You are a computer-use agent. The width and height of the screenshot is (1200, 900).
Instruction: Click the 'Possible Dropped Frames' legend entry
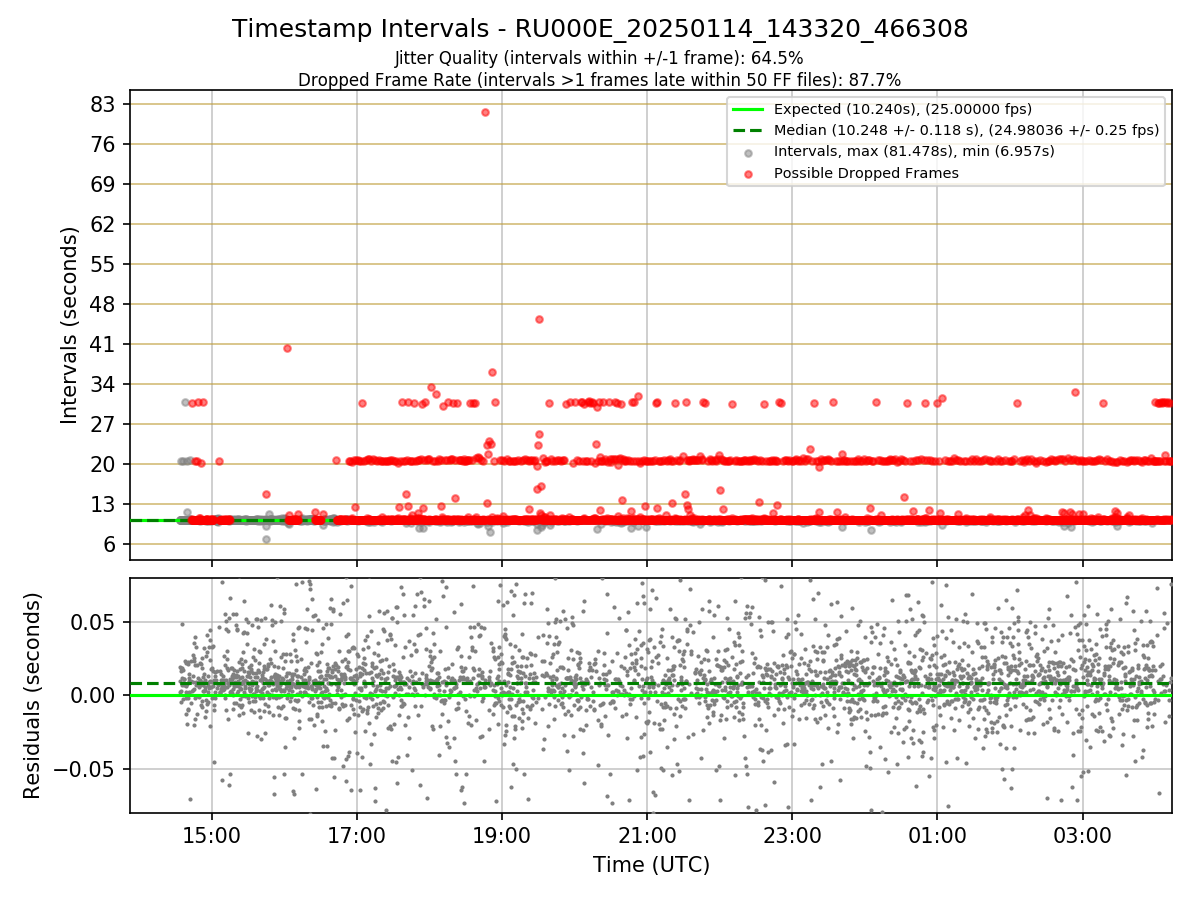tap(866, 173)
